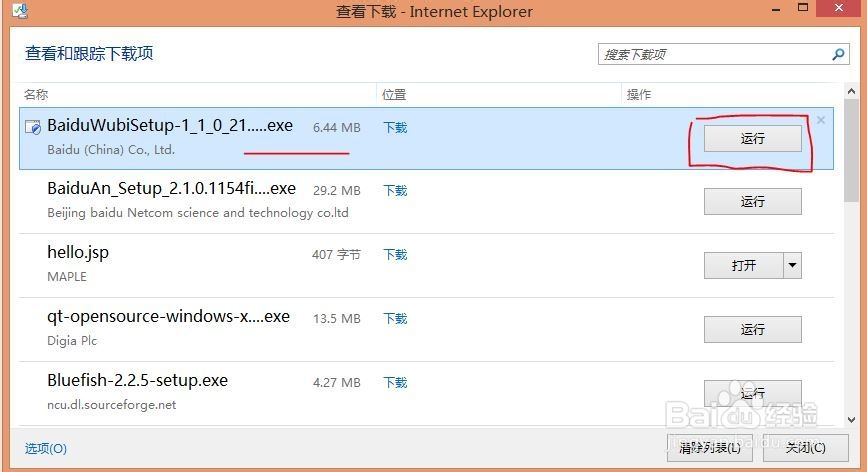Click the scrollbar down arrow

[x=852, y=419]
